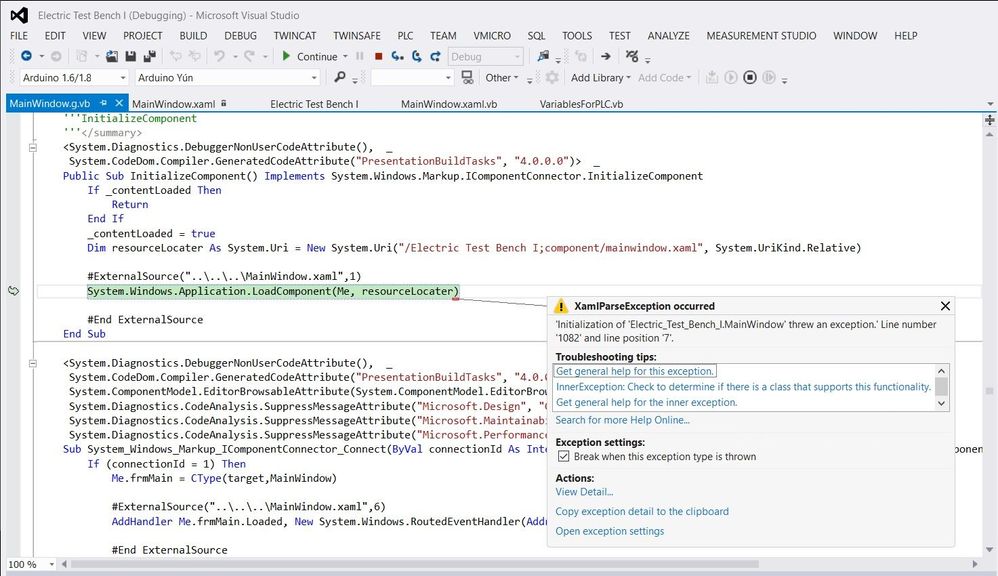Click the monitor icon left of Other
Screen dimensions: 998x576
pos(467,77)
